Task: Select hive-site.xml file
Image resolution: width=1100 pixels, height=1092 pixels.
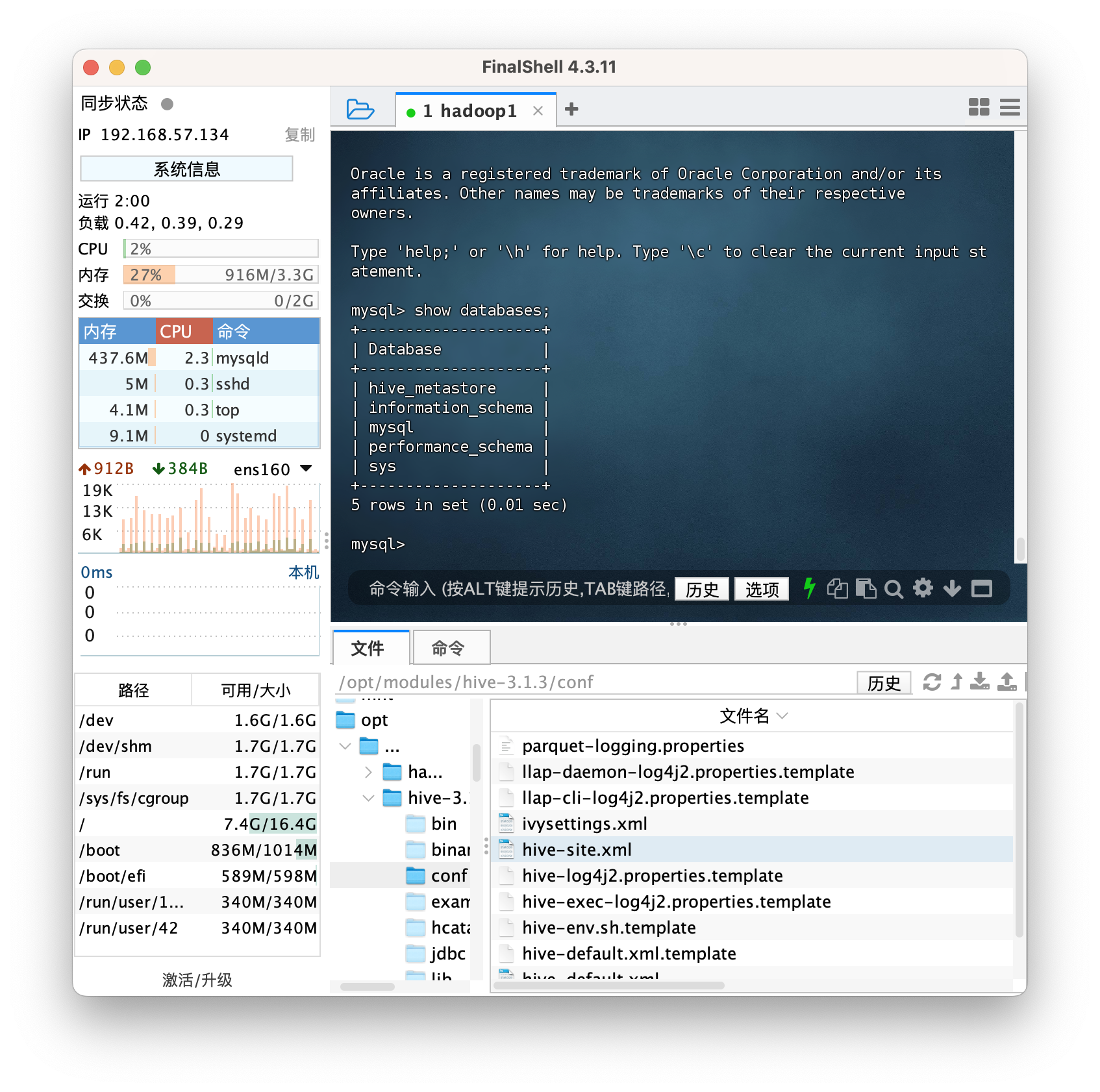Action: tap(752, 850)
